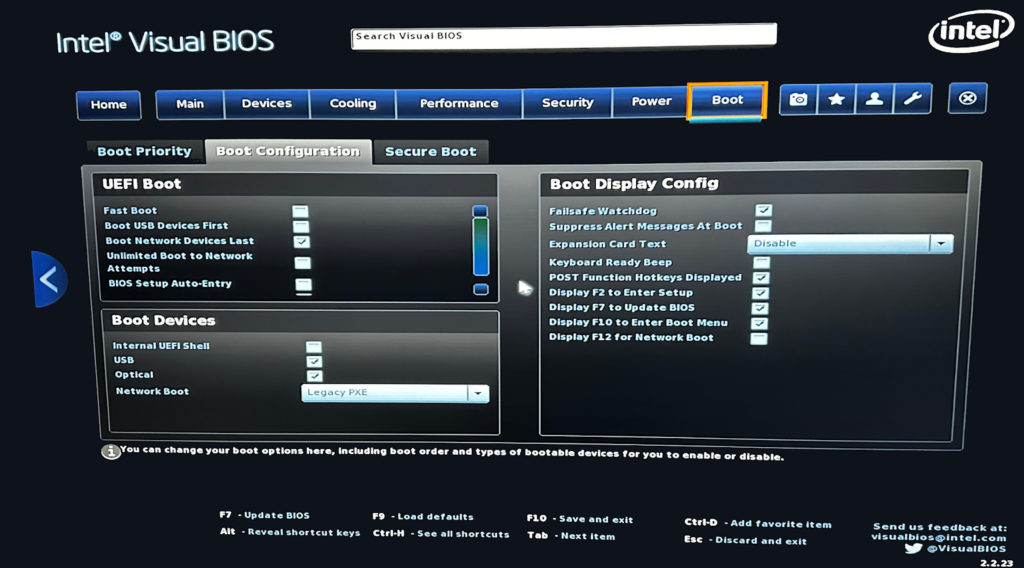Switch to the Performance tab
The image size is (1024, 568).
pyautogui.click(x=459, y=103)
